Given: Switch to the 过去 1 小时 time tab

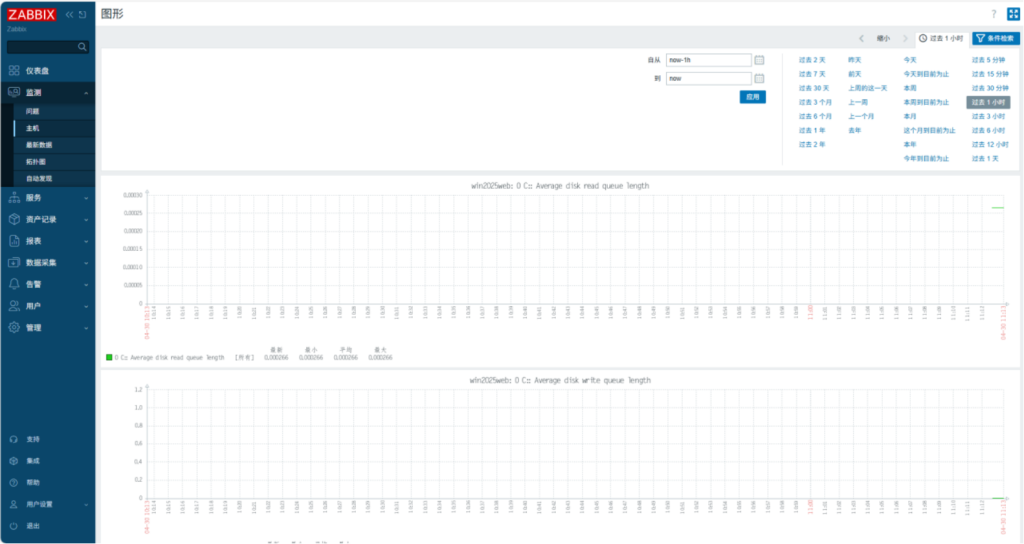Looking at the screenshot, I should pos(941,38).
